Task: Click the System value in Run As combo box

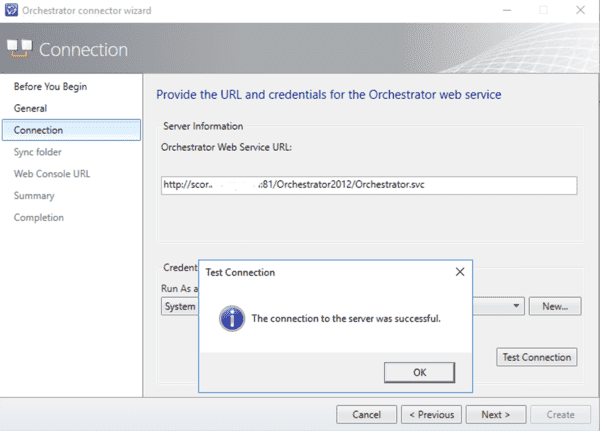Action: [x=180, y=306]
